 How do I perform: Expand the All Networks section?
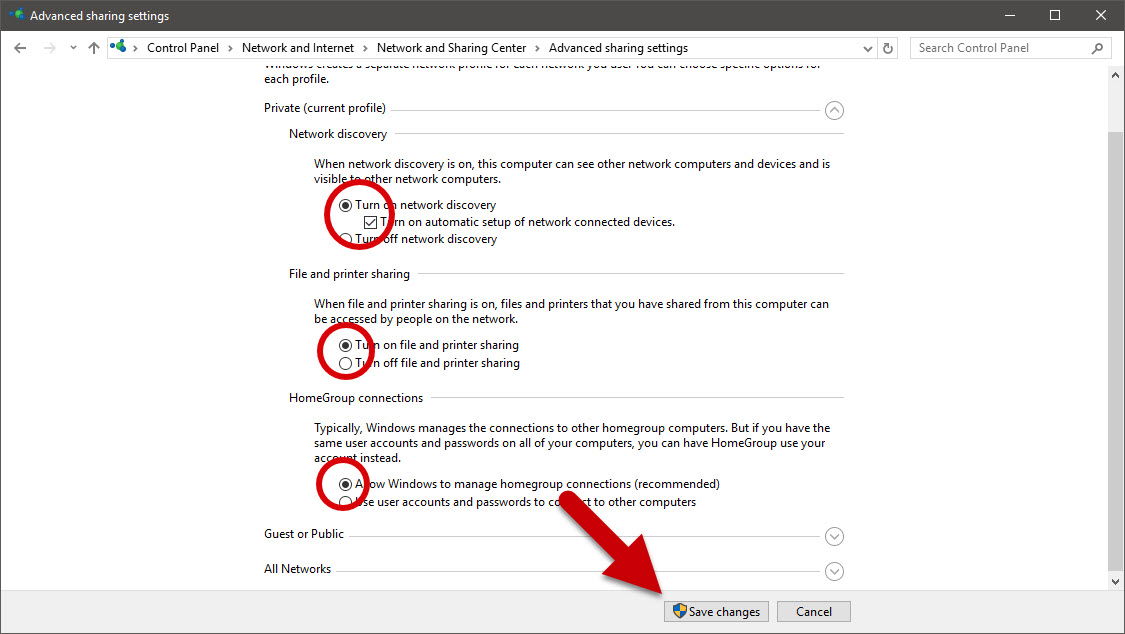pos(834,572)
